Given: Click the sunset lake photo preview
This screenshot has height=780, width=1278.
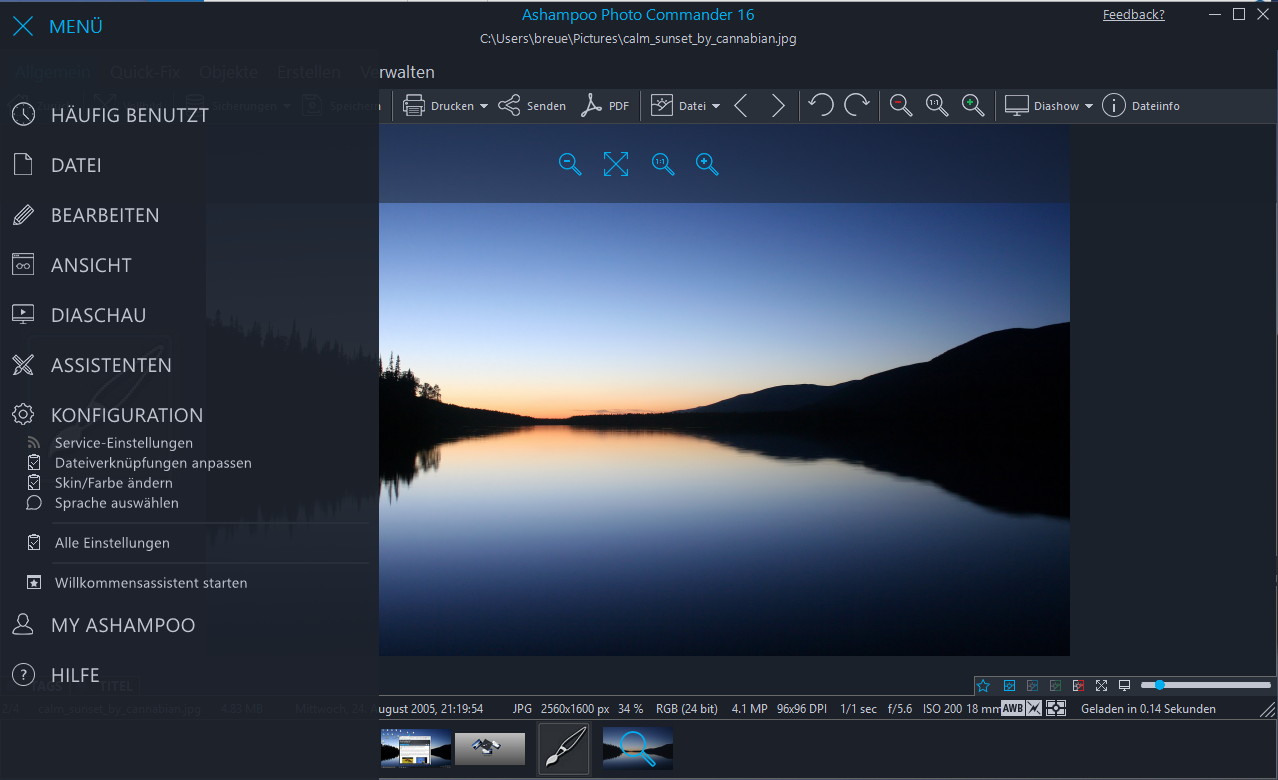Looking at the screenshot, I should [x=724, y=429].
